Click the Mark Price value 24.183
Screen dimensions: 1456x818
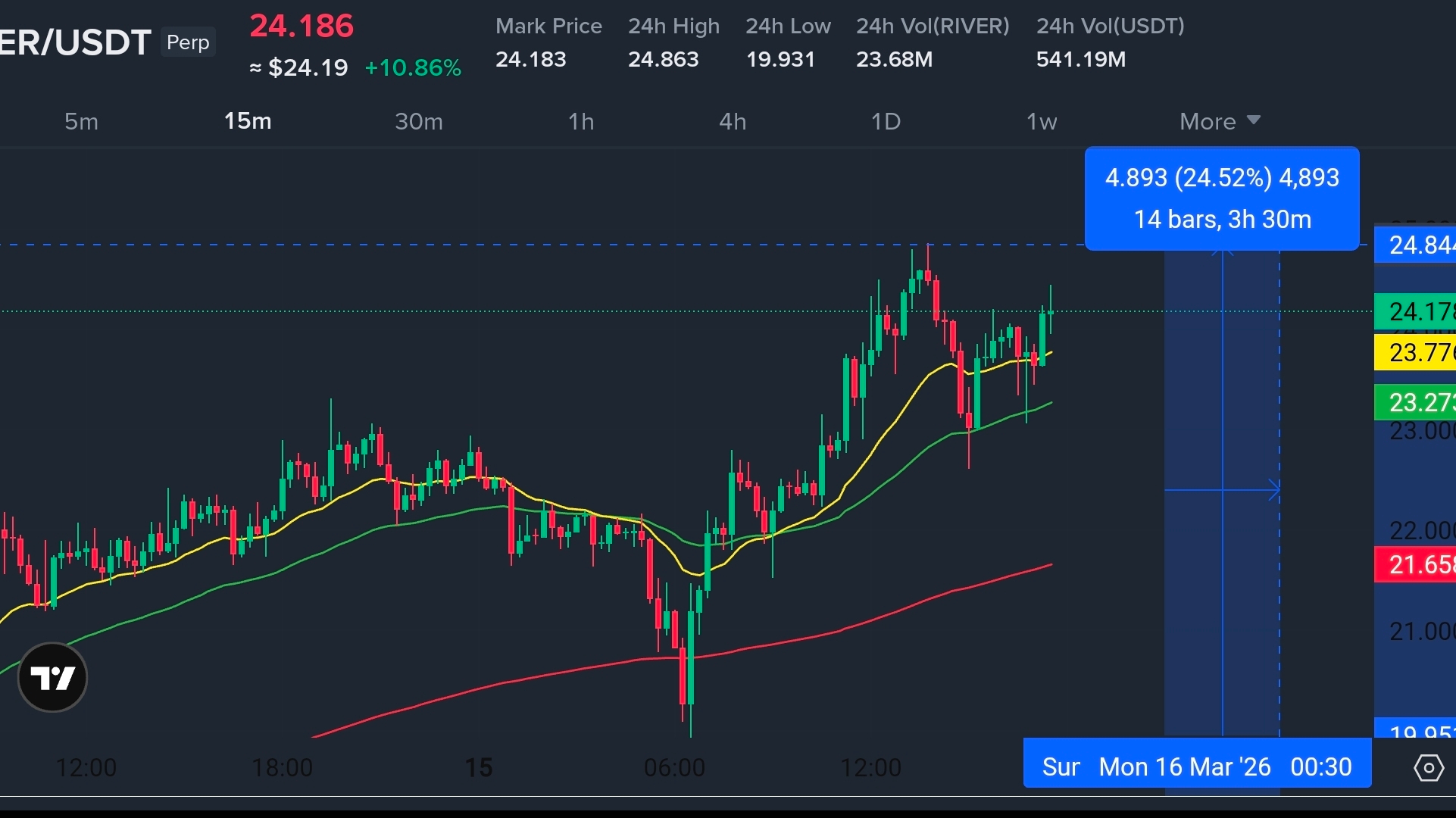[x=530, y=59]
